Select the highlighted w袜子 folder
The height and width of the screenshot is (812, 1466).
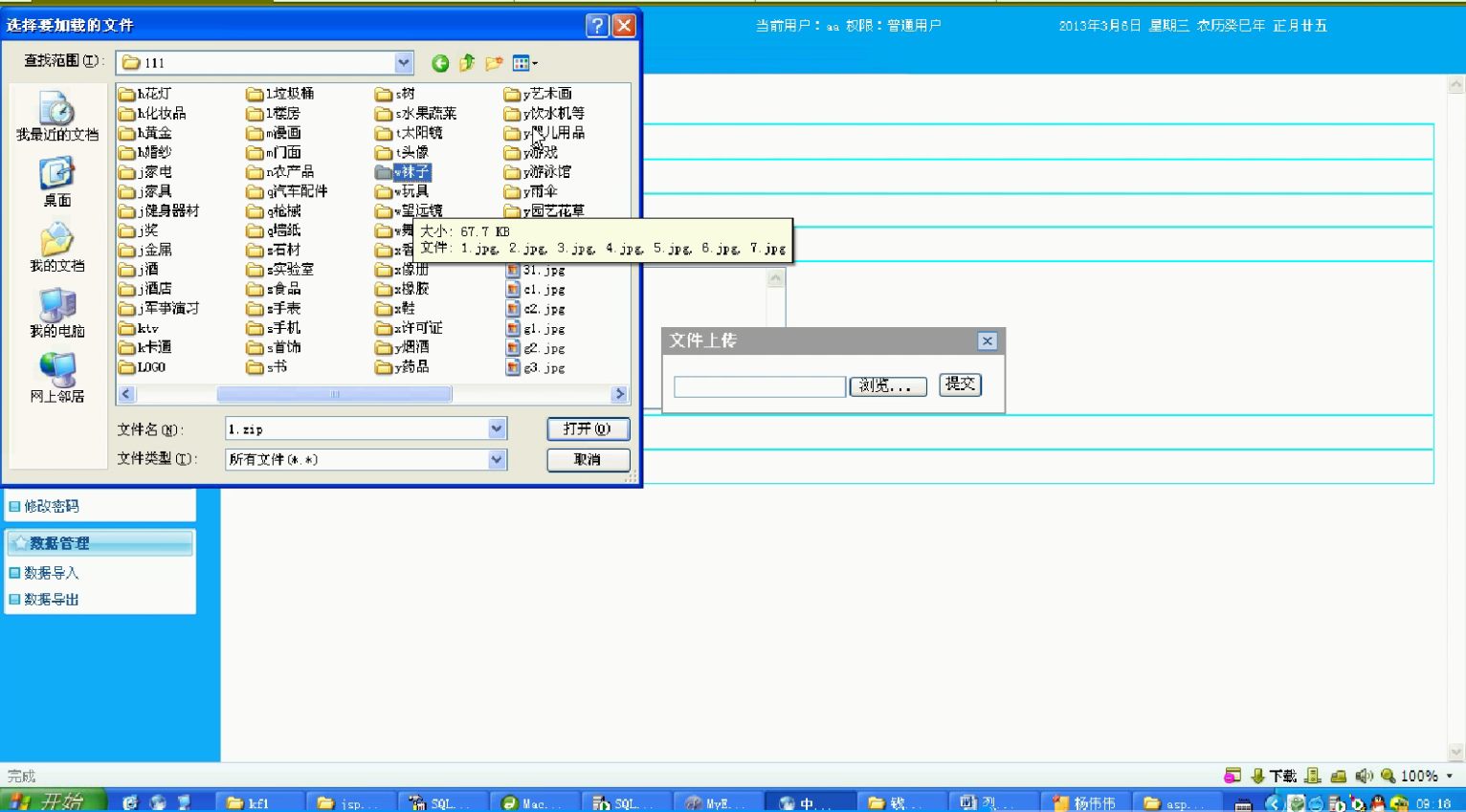[x=404, y=172]
